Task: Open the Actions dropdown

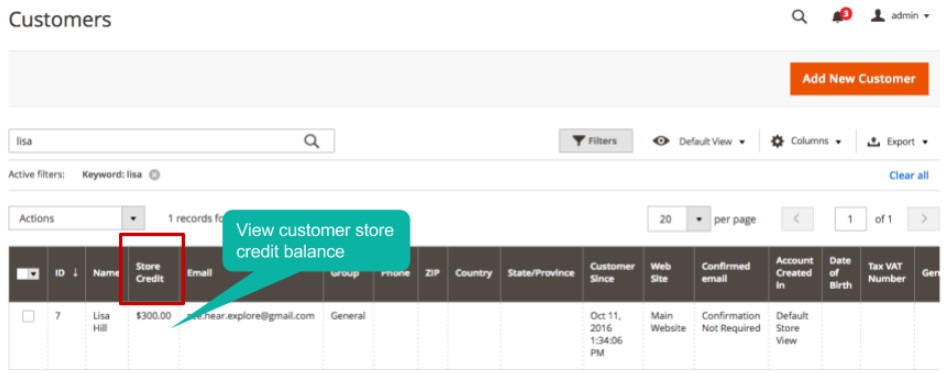Action: point(76,219)
